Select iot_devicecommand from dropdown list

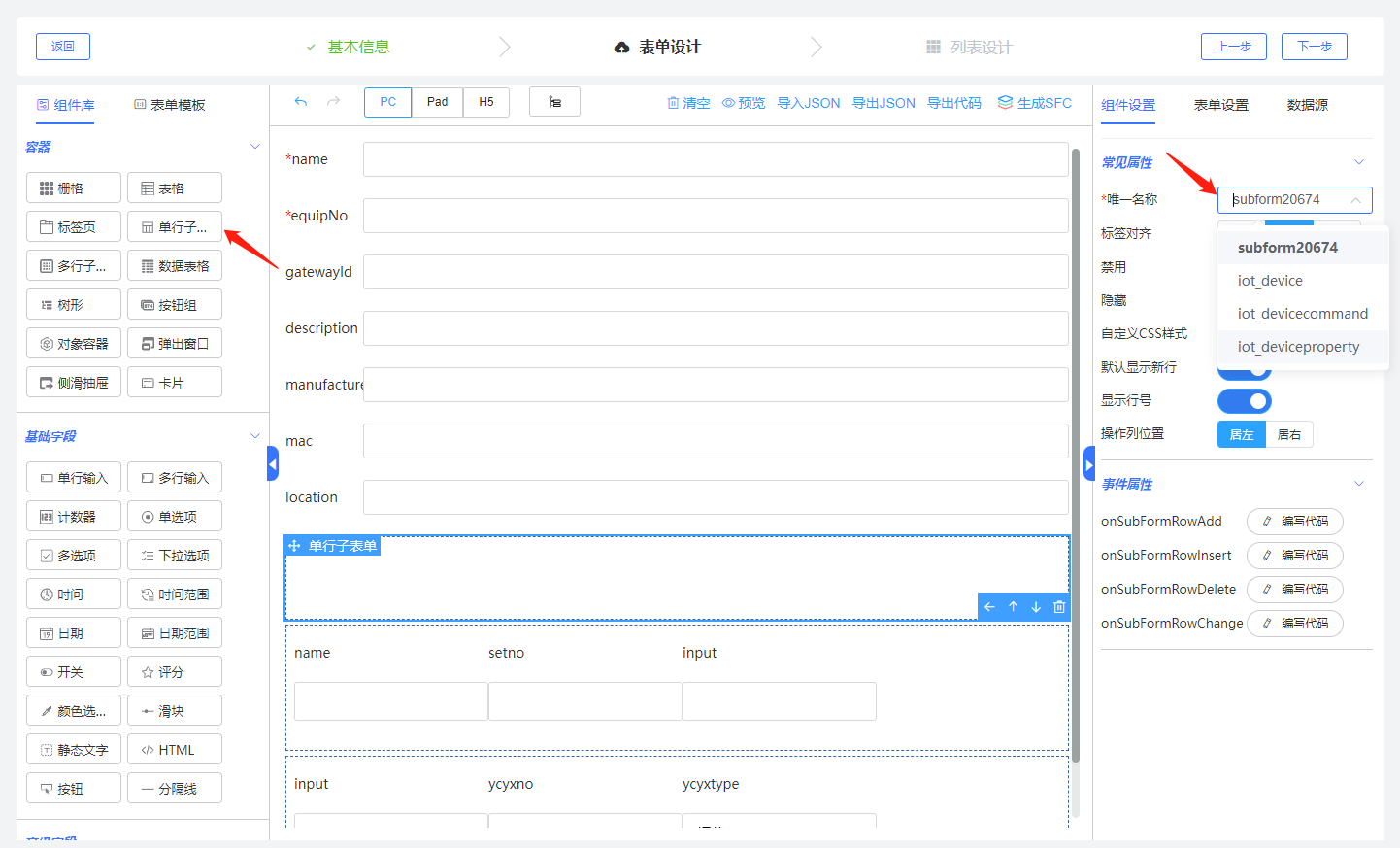1302,314
